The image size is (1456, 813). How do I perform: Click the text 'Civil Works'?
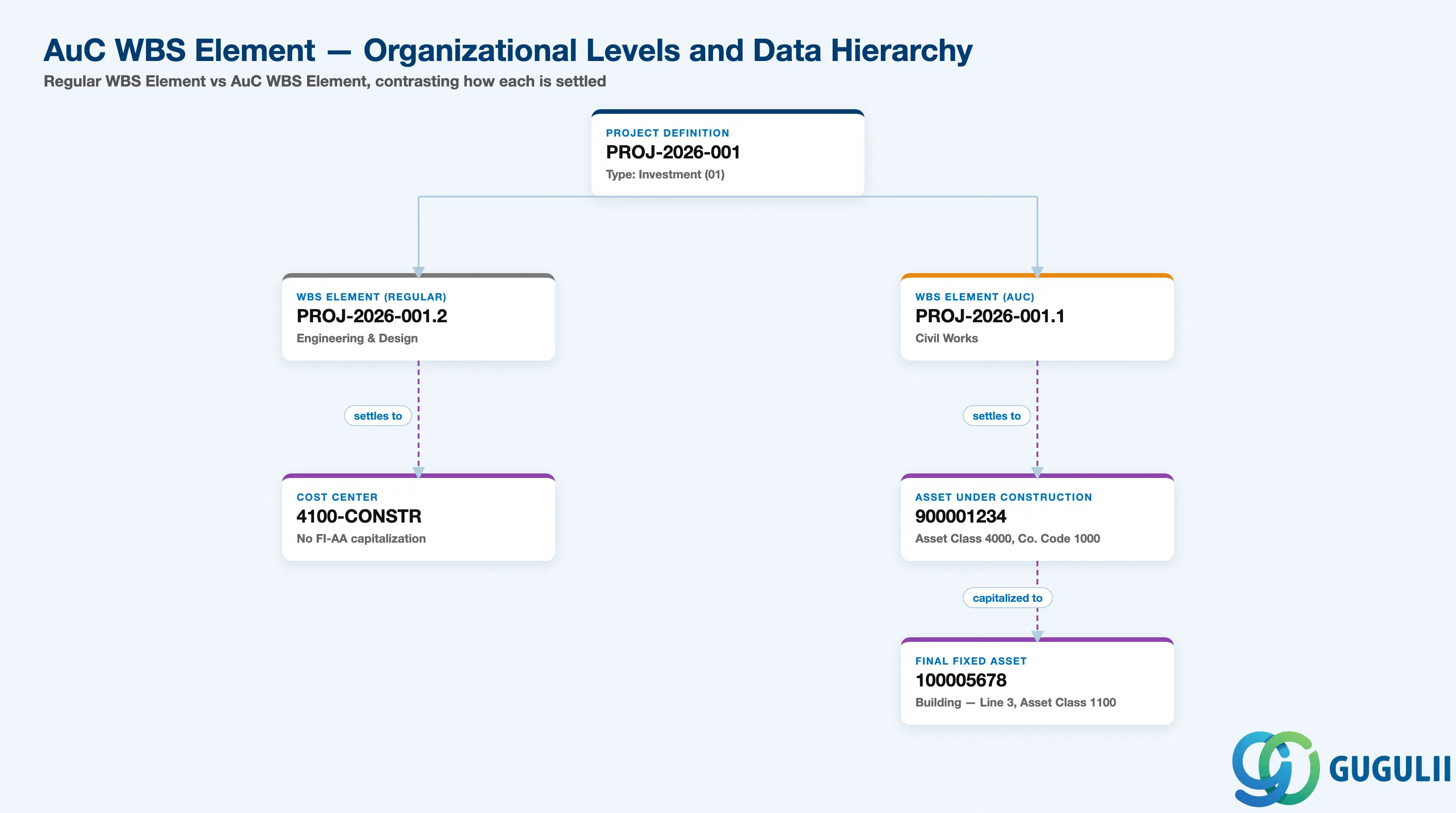click(946, 338)
